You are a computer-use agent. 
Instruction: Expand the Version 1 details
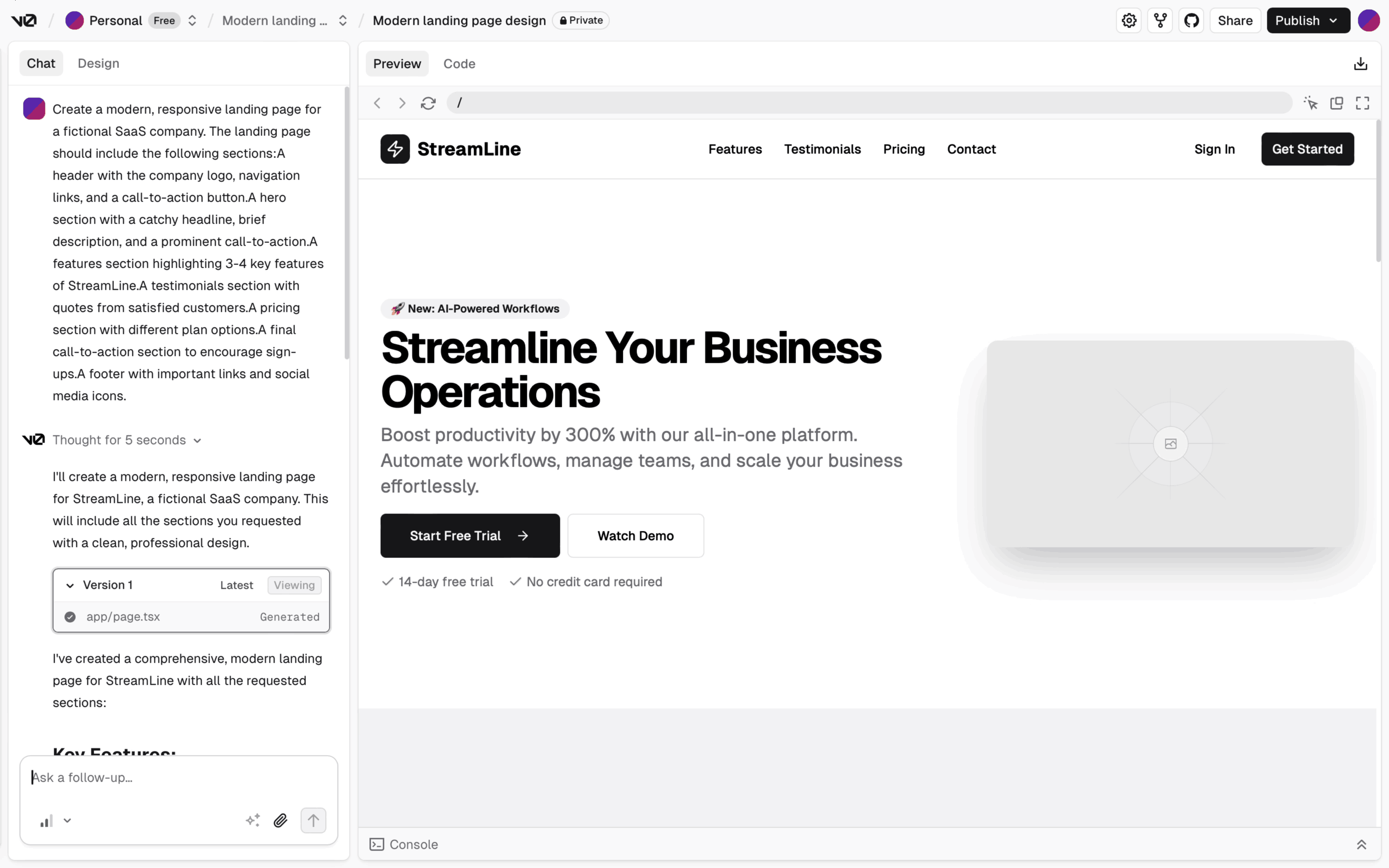[x=70, y=585]
